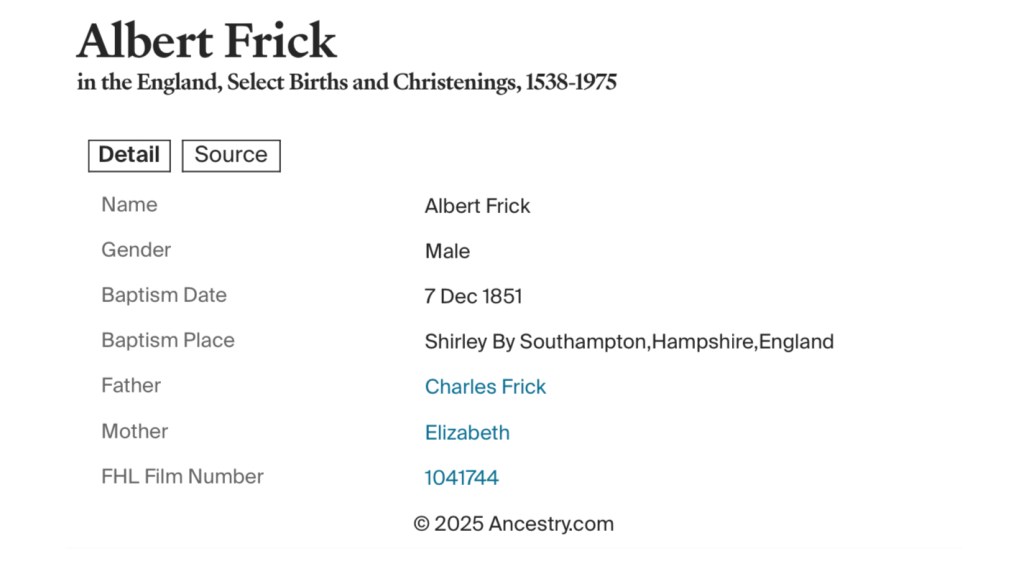The image size is (1024, 579).
Task: Click the Father field label
Action: point(131,385)
